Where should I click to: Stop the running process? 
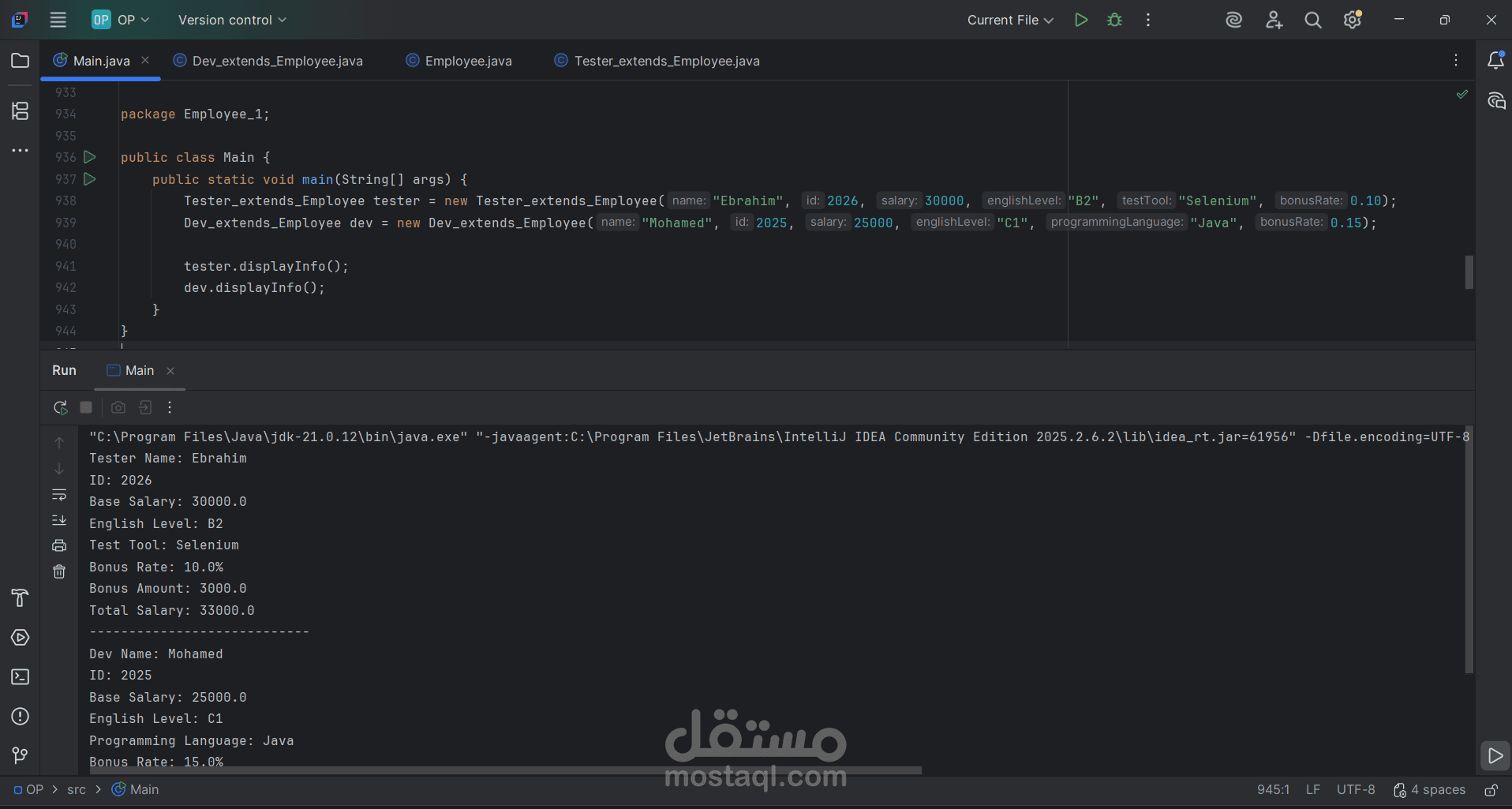86,407
